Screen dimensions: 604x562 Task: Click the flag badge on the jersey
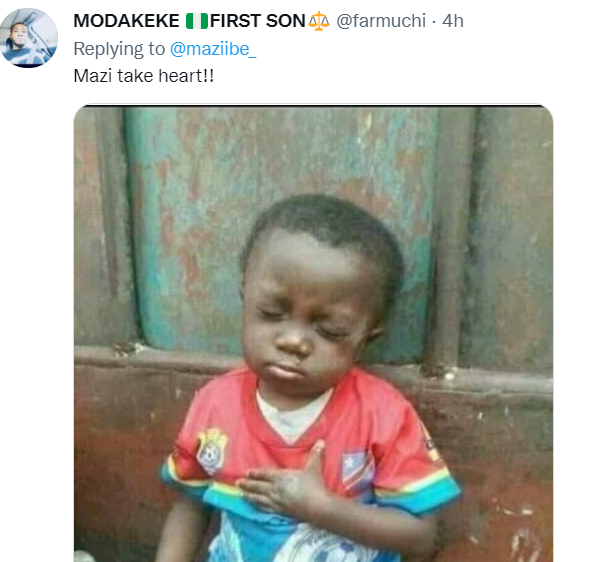pyautogui.click(x=357, y=472)
